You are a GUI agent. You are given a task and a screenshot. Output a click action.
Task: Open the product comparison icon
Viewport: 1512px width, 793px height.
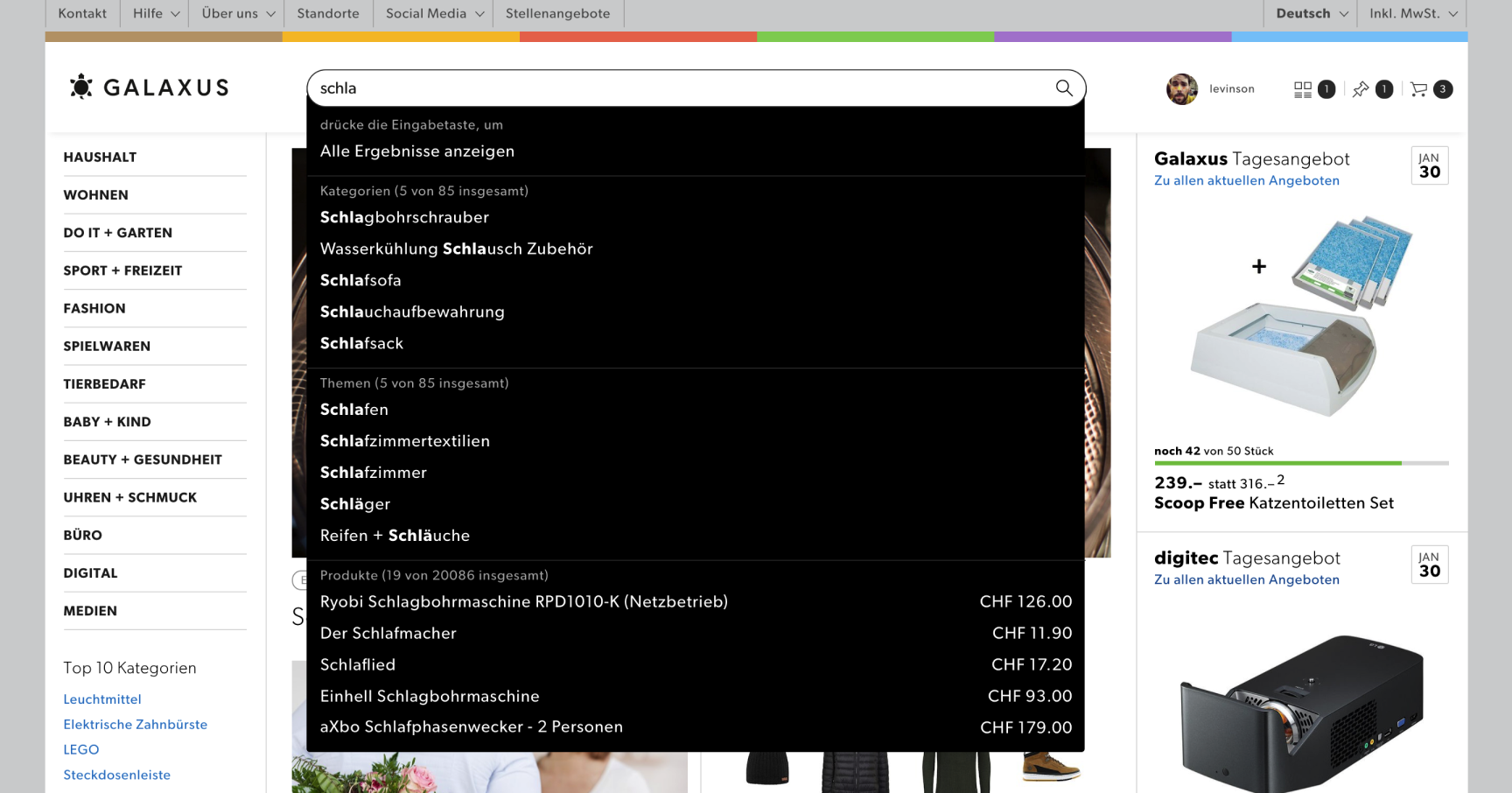click(1303, 88)
